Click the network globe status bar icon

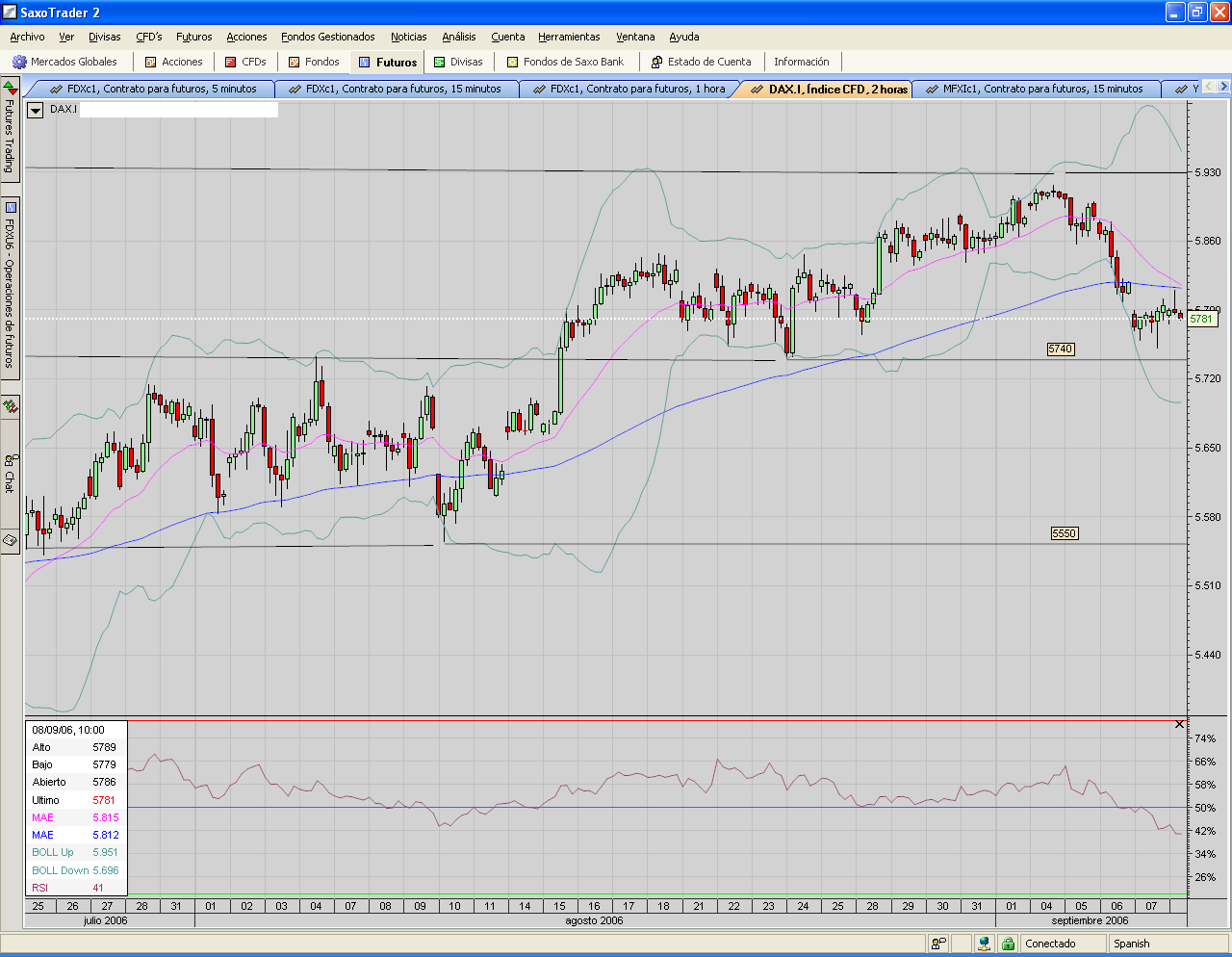point(984,944)
